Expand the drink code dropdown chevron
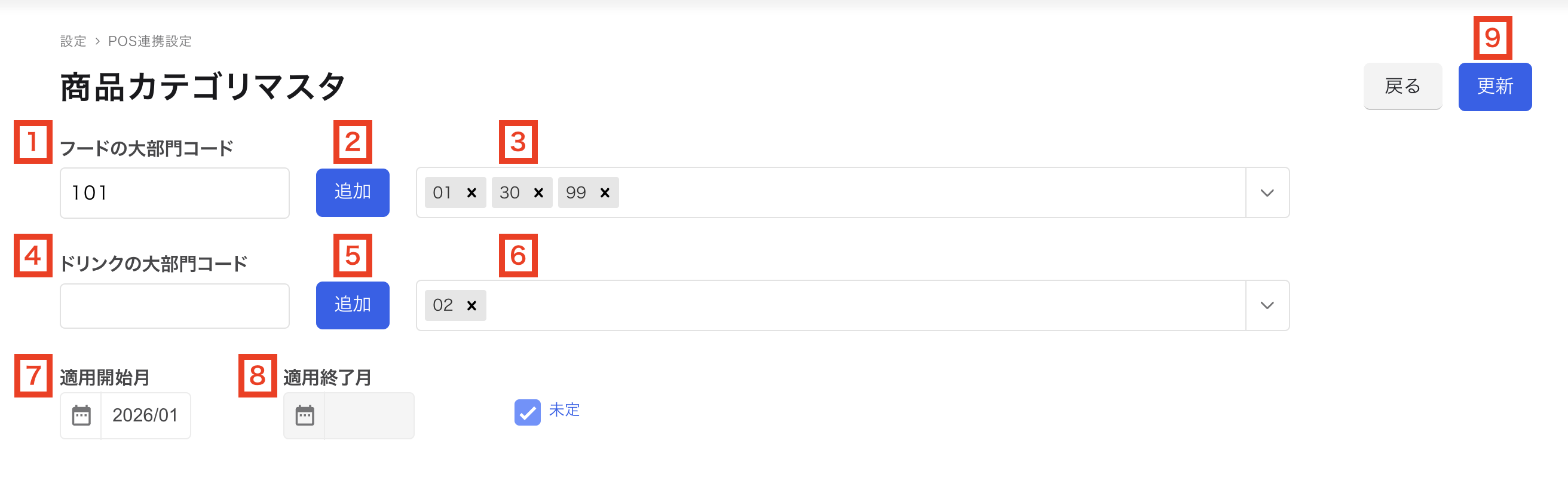This screenshot has height=477, width=1568. point(1267,306)
